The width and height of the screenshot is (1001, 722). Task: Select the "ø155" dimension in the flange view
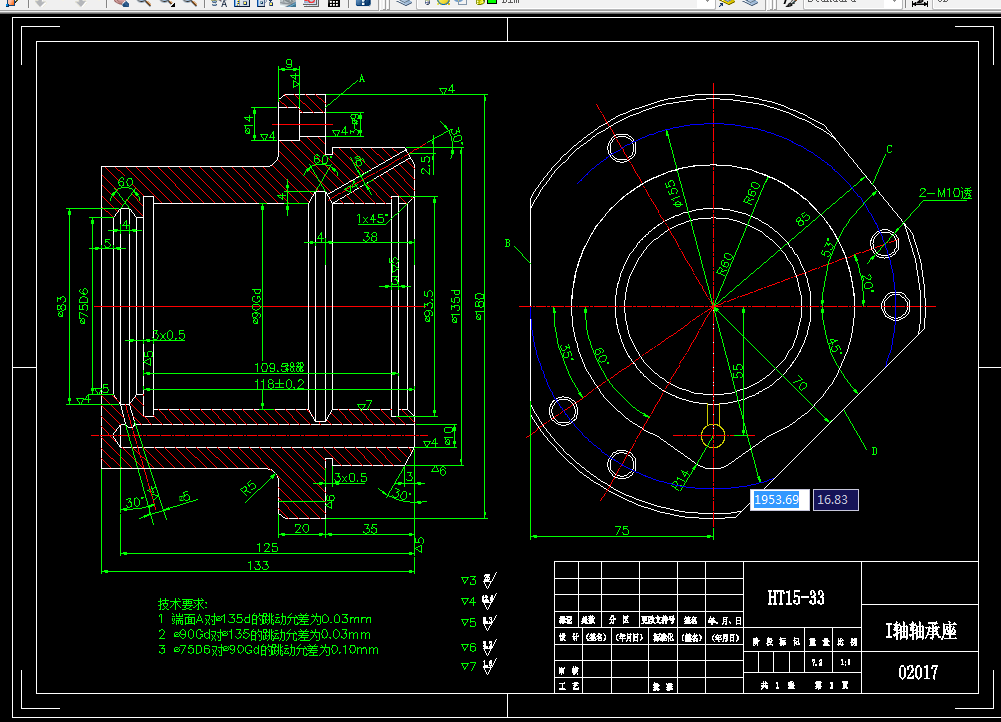point(672,193)
